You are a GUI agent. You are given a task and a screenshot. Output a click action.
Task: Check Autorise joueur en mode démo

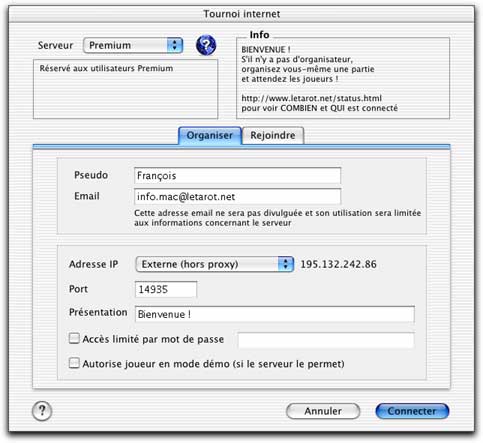tap(74, 363)
